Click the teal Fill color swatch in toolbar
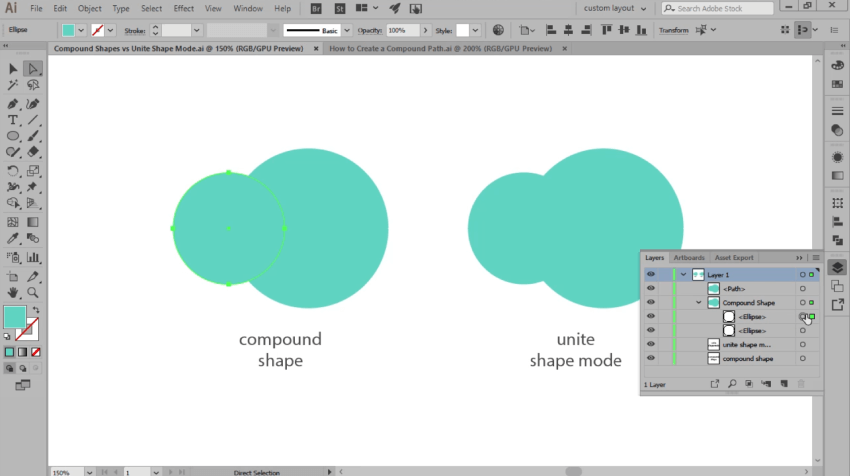Viewport: 850px width, 476px height. (14, 317)
